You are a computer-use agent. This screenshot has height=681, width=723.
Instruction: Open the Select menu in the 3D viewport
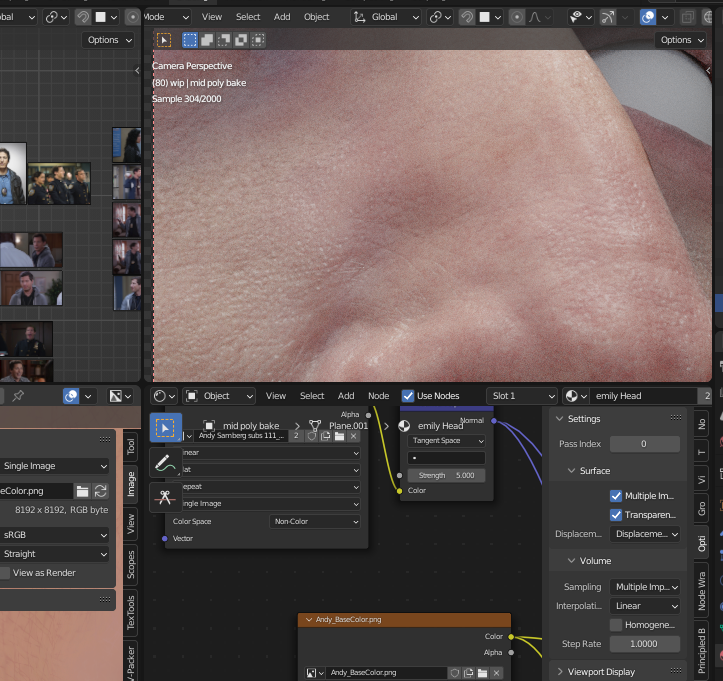coord(248,17)
